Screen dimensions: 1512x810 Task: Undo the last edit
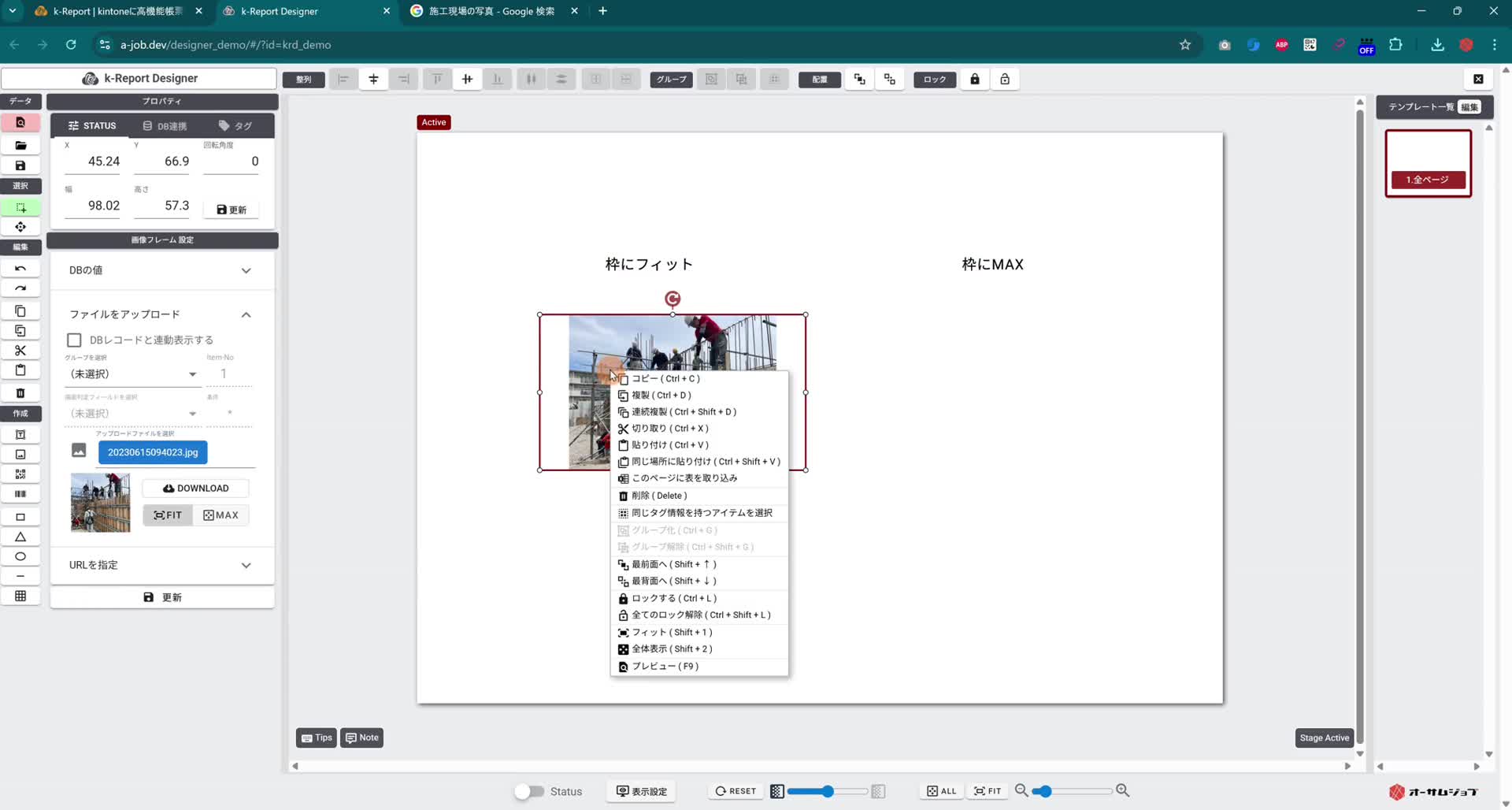pyautogui.click(x=20, y=268)
